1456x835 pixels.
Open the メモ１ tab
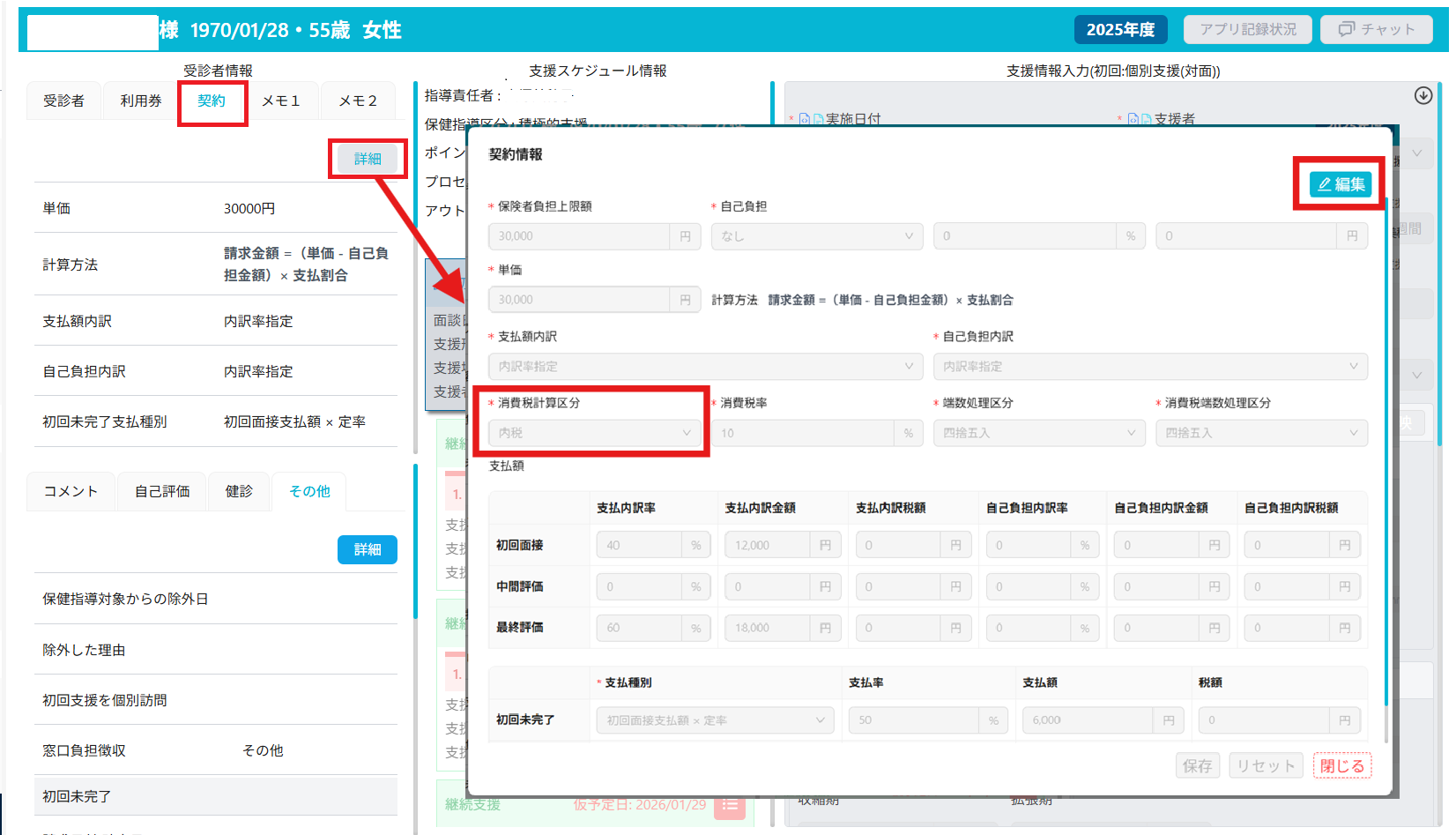coord(281,101)
